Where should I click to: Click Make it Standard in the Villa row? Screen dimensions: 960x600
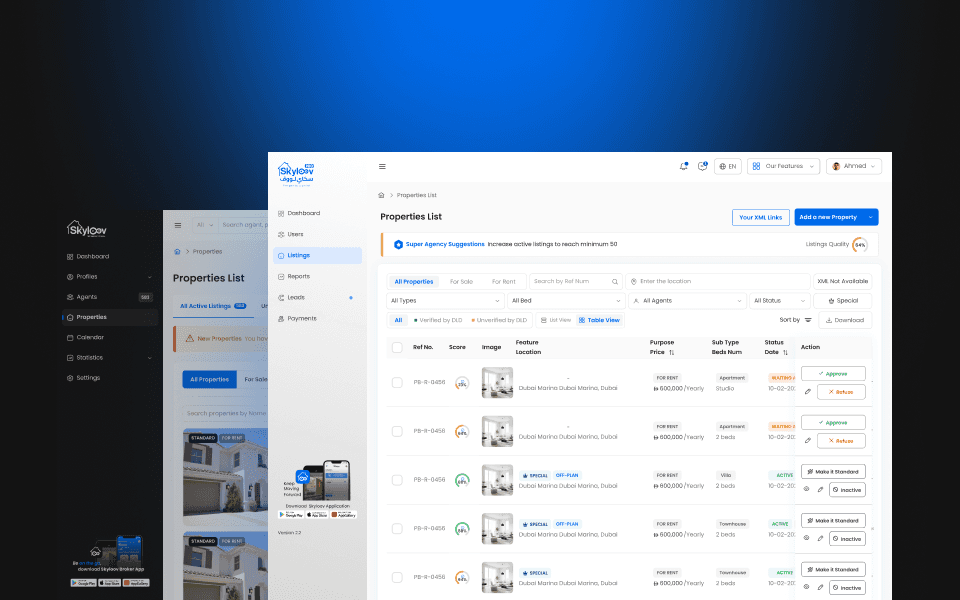833,471
